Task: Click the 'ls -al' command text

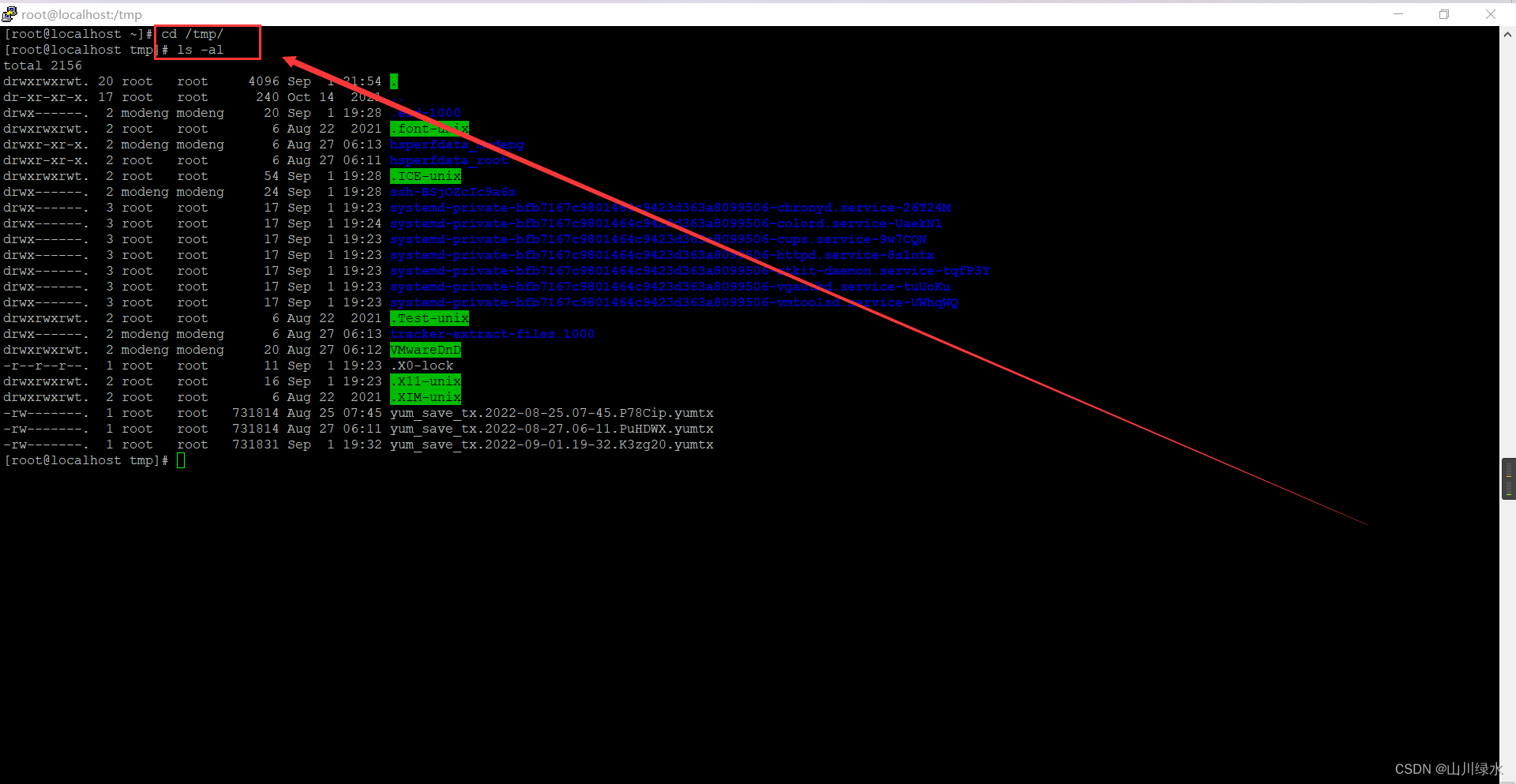Action: pos(201,50)
